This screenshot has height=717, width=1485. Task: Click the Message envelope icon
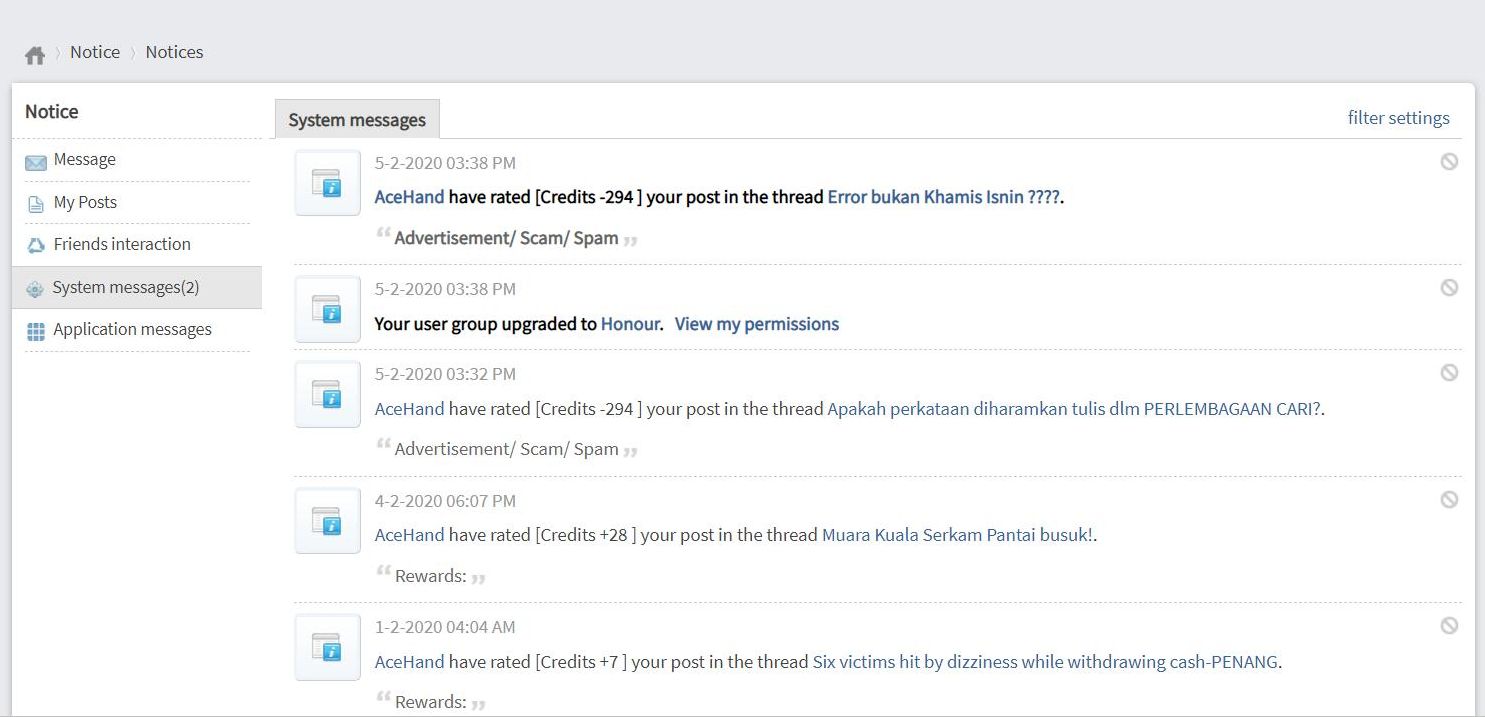[36, 162]
